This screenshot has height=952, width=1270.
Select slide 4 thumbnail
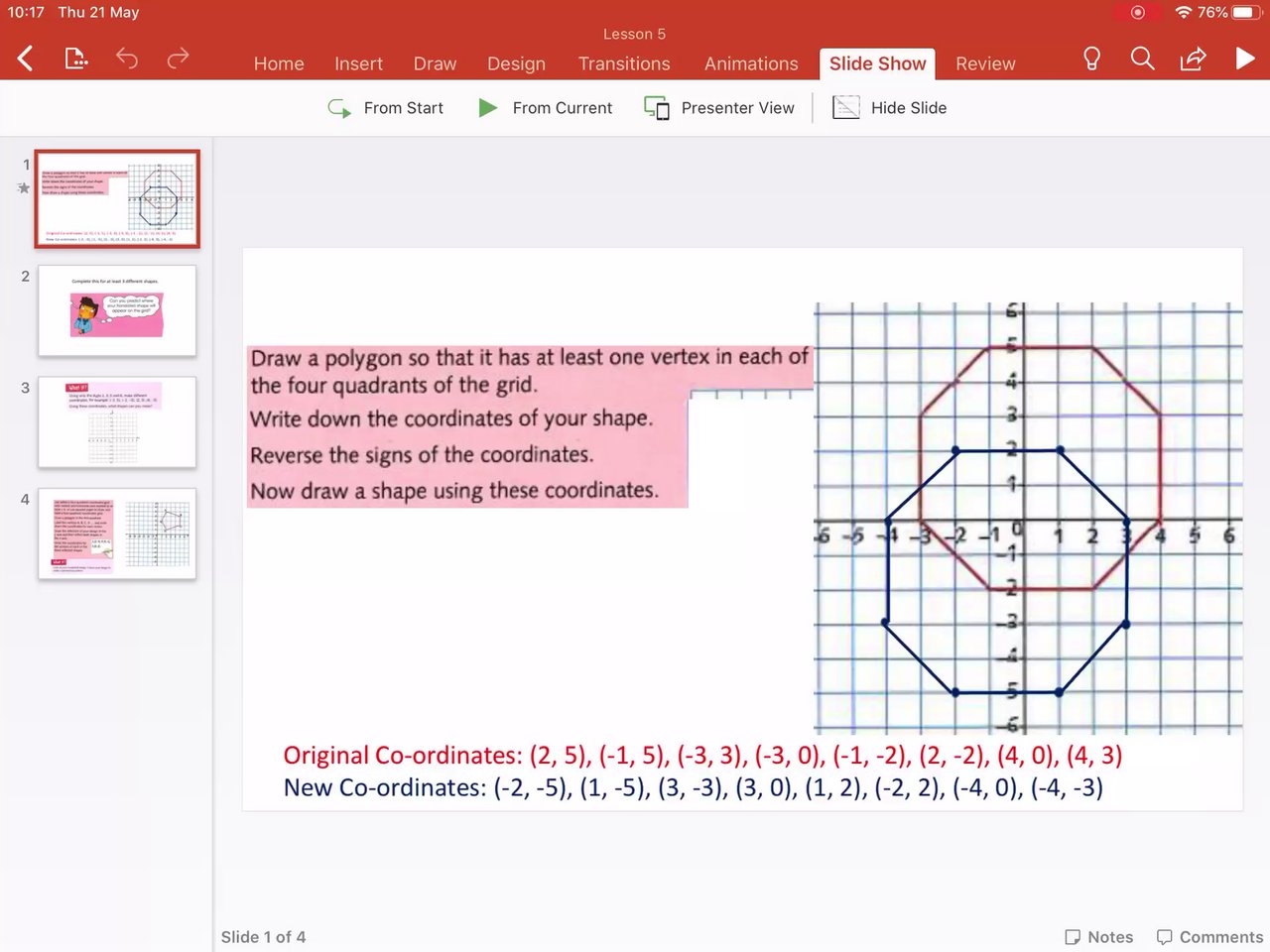(x=117, y=534)
